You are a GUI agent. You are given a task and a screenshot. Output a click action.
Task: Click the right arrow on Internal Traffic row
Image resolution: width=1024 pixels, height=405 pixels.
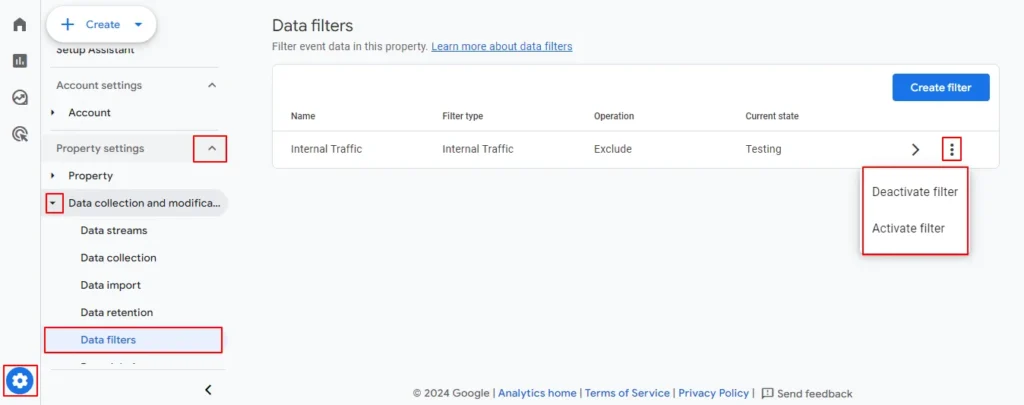click(x=915, y=149)
